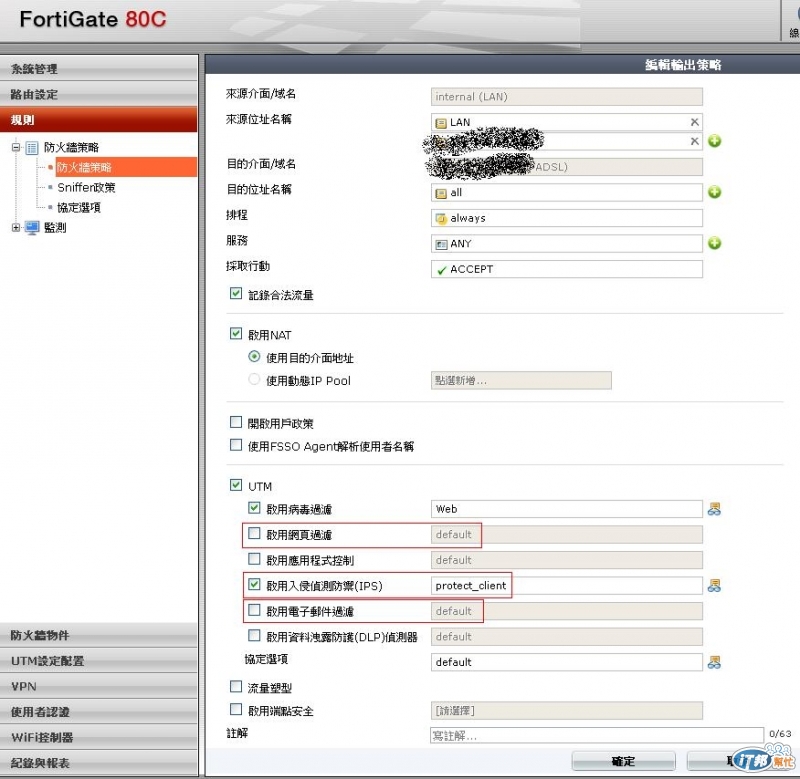Enable 啟用應用程式控制 checkbox
Viewport: 800px width, 779px height.
254,559
